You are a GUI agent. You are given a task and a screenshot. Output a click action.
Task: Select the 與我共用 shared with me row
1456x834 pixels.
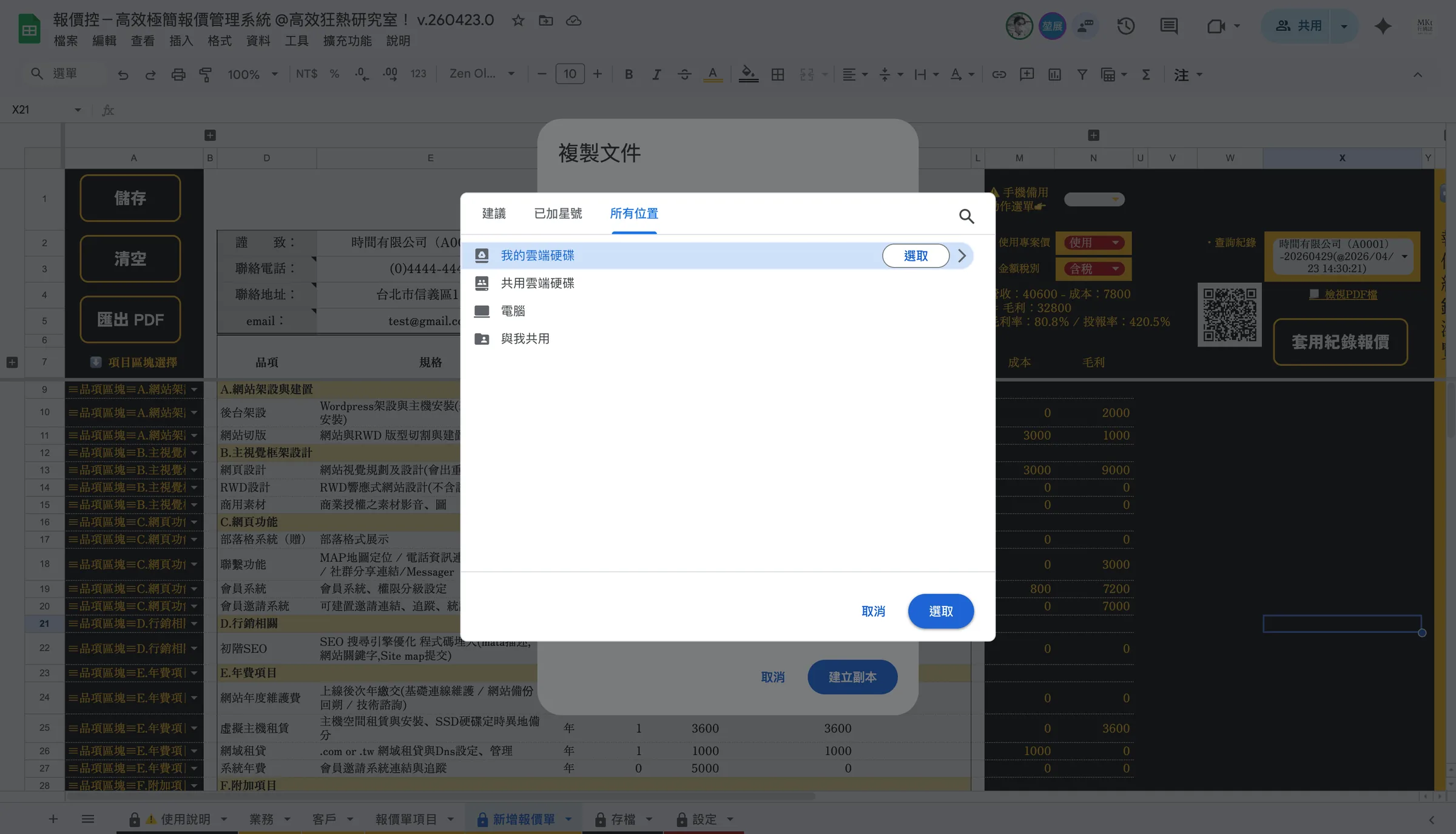click(x=718, y=338)
